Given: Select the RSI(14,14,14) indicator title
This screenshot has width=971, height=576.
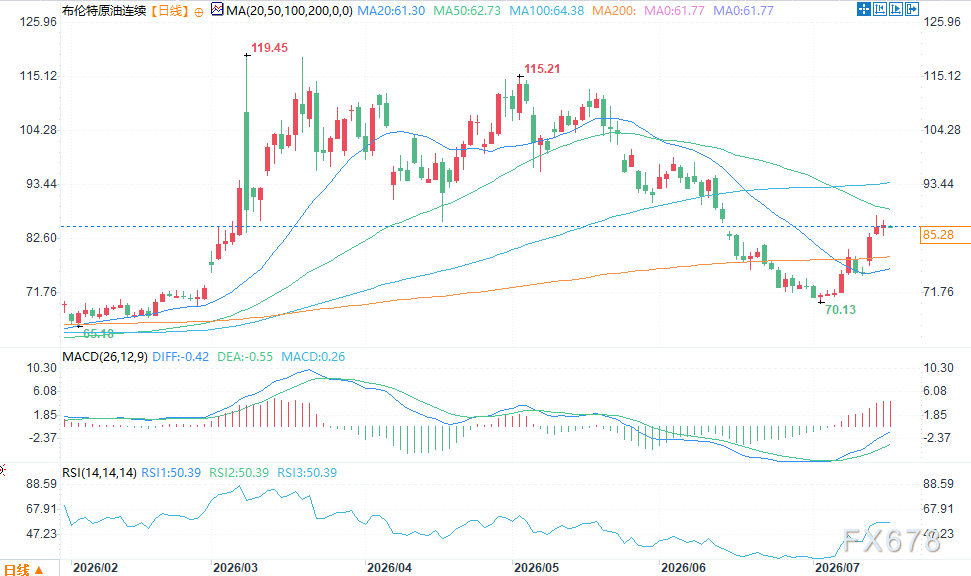Looking at the screenshot, I should tap(99, 473).
